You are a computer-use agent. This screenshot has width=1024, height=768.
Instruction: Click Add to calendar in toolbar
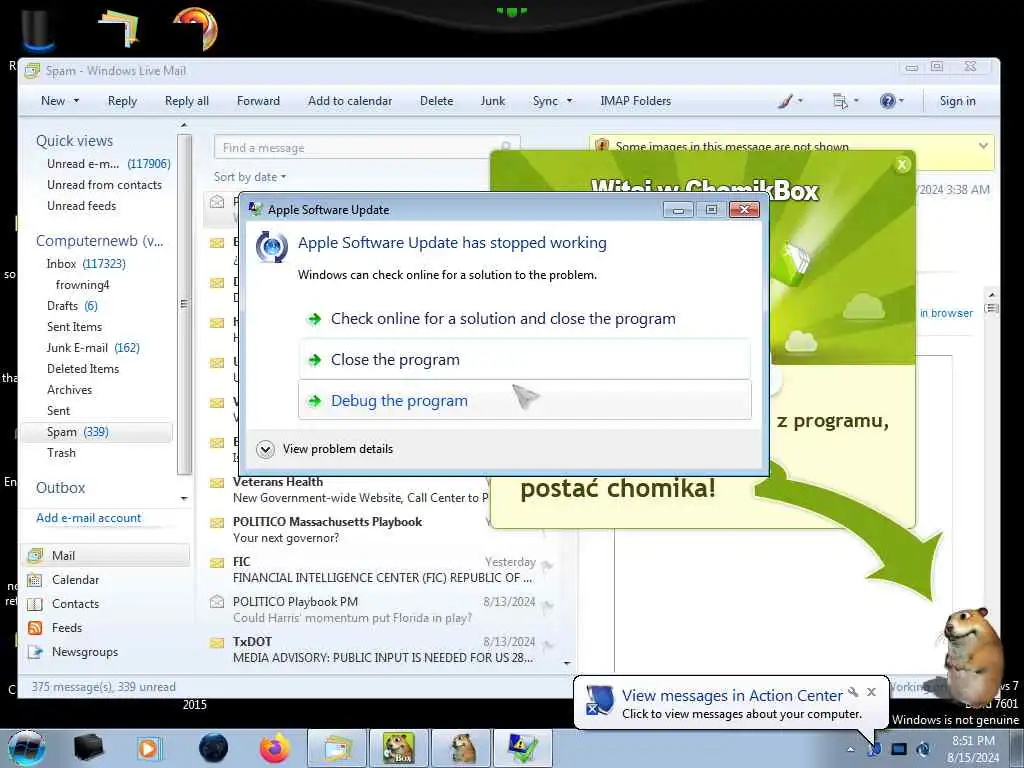pos(350,101)
